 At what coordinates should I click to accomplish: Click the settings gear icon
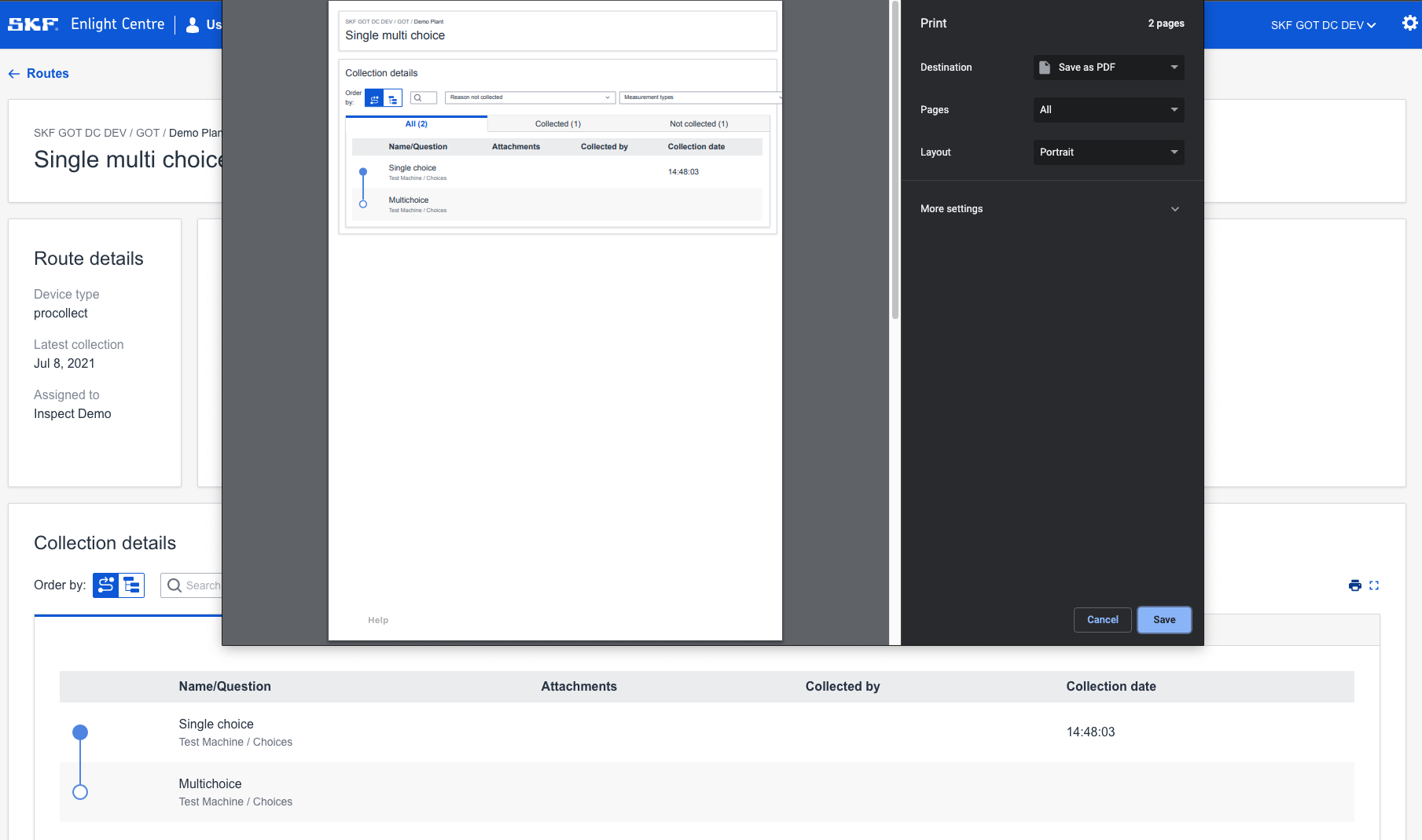coord(1409,24)
